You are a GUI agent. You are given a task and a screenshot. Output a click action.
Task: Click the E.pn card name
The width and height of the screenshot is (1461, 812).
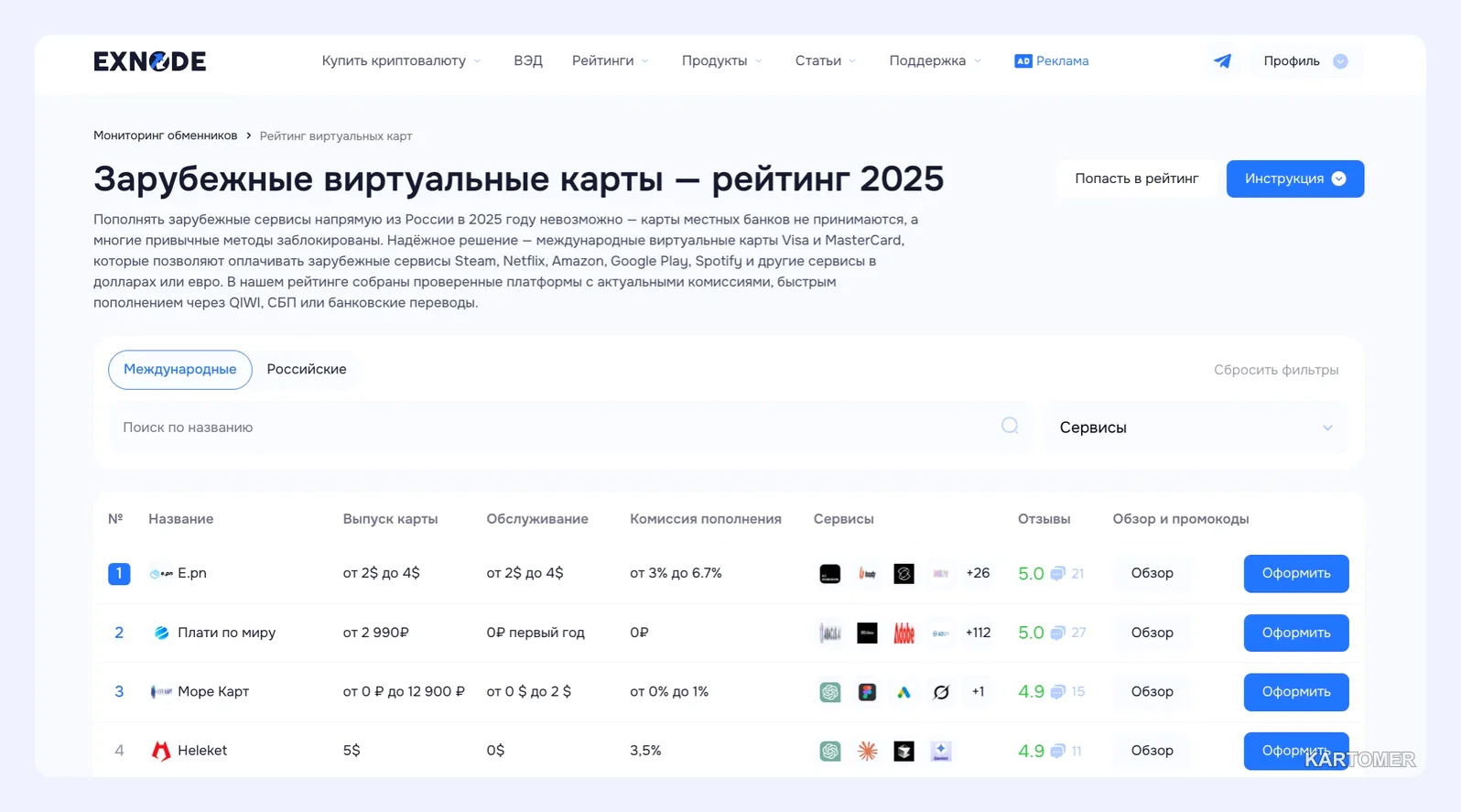192,574
